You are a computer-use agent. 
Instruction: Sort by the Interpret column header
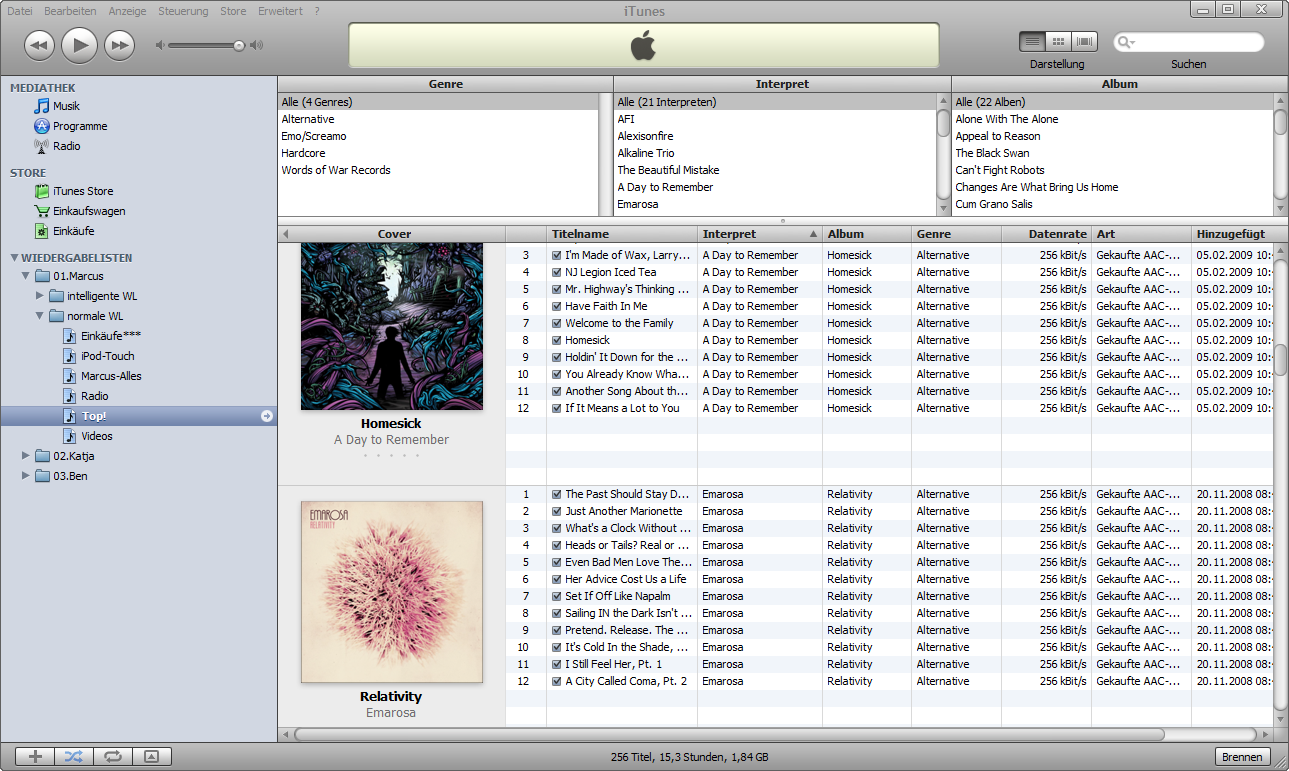point(760,234)
